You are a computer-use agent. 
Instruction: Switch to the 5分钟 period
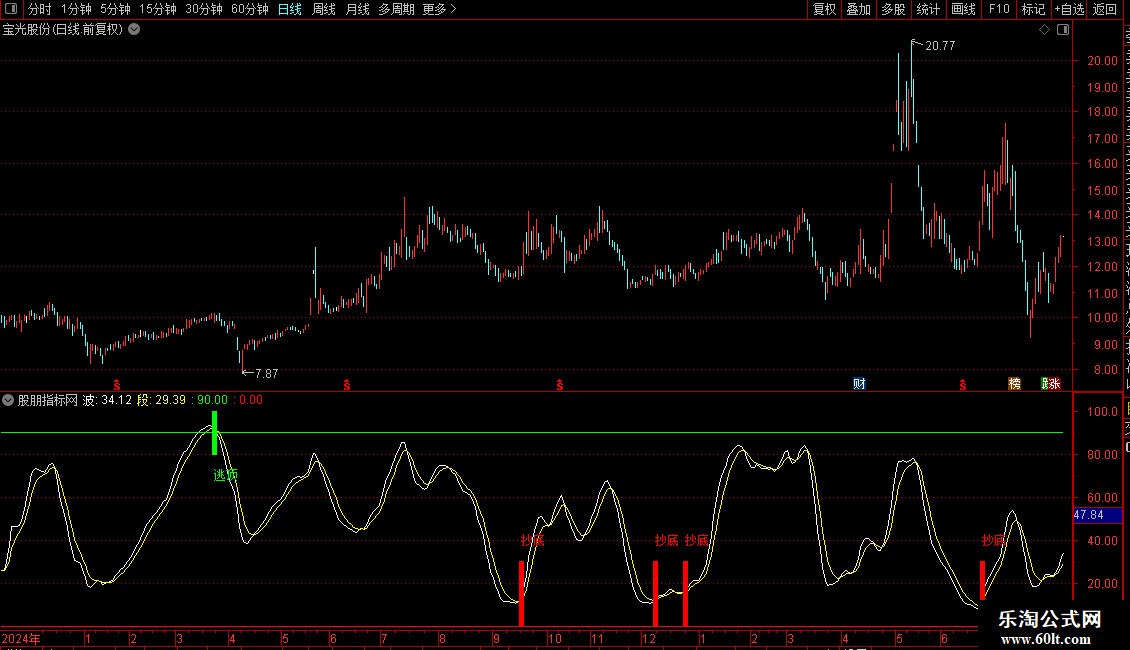(115, 9)
